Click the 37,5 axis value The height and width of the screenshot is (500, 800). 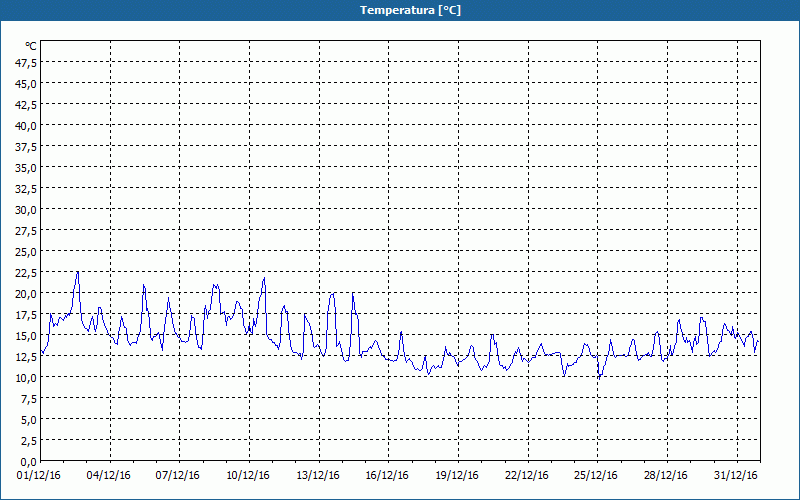pyautogui.click(x=27, y=147)
